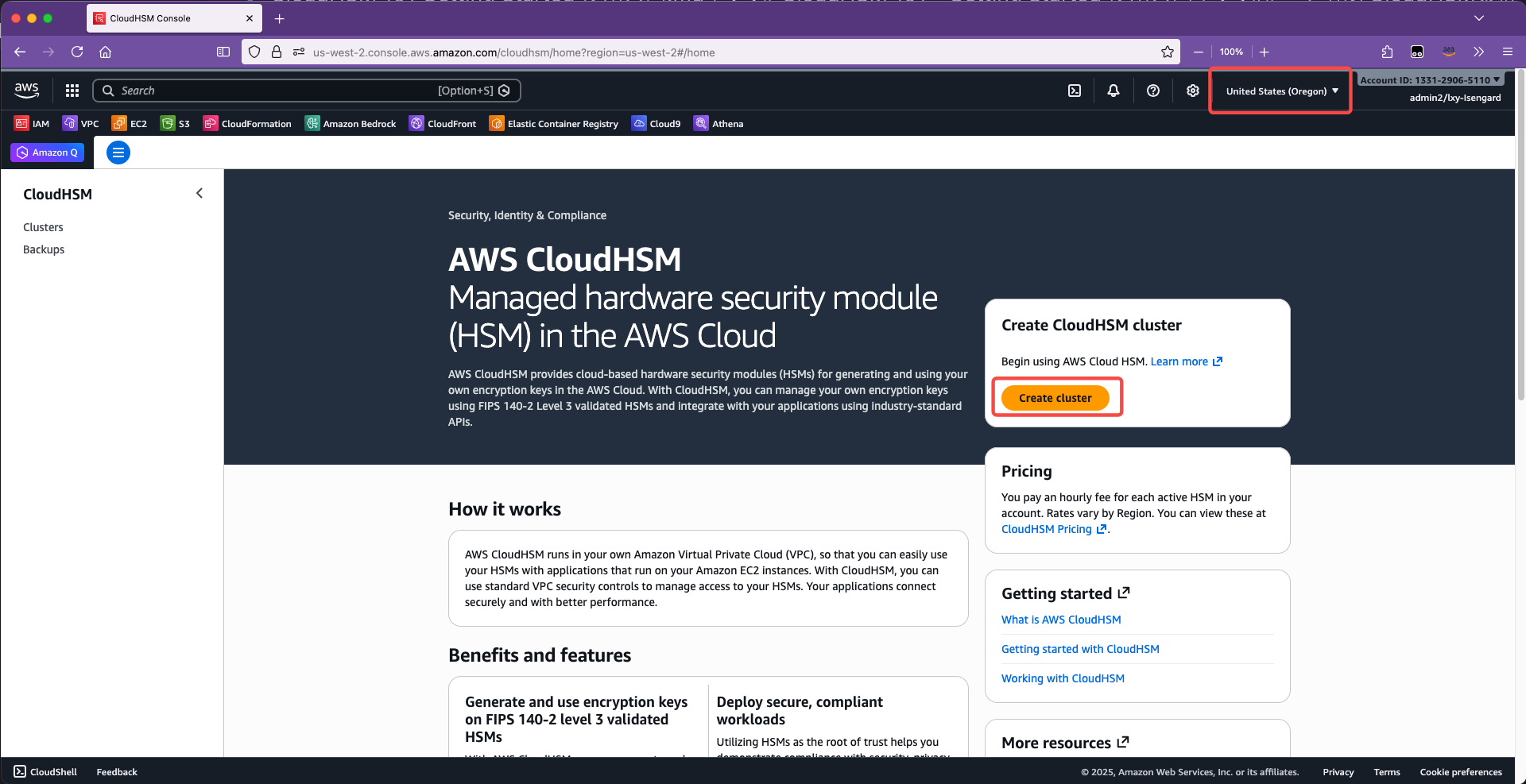
Task: Open the Amazon Bedrock shortcut
Action: click(351, 124)
